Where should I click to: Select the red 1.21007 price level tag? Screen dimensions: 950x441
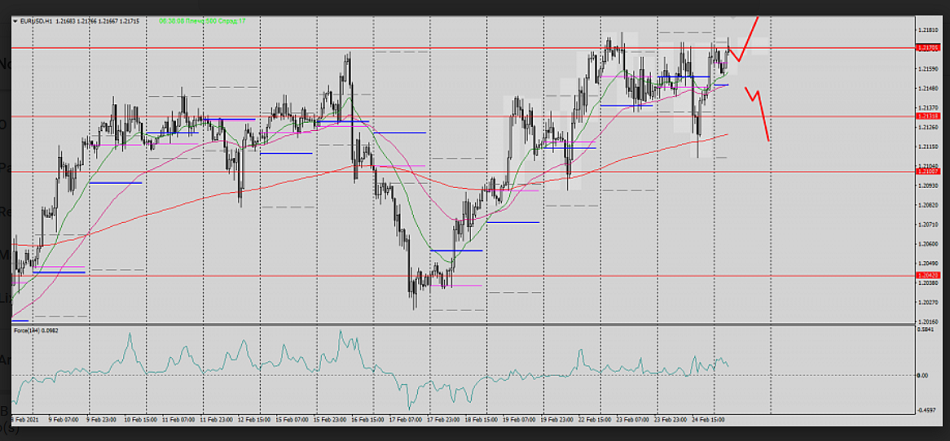click(926, 172)
